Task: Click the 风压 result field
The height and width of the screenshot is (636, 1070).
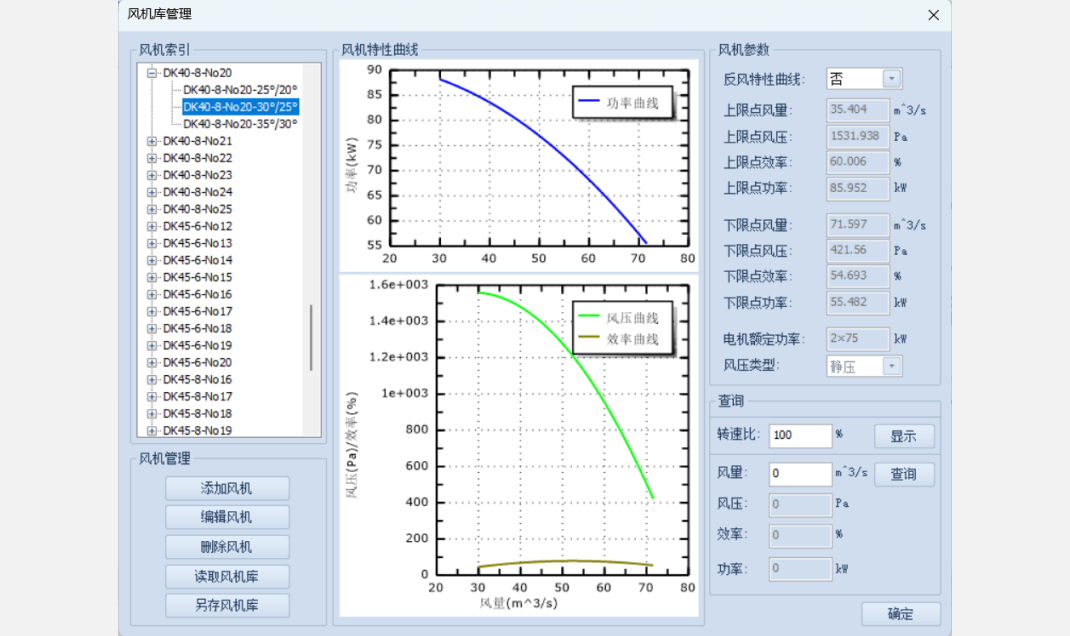Action: (800, 504)
